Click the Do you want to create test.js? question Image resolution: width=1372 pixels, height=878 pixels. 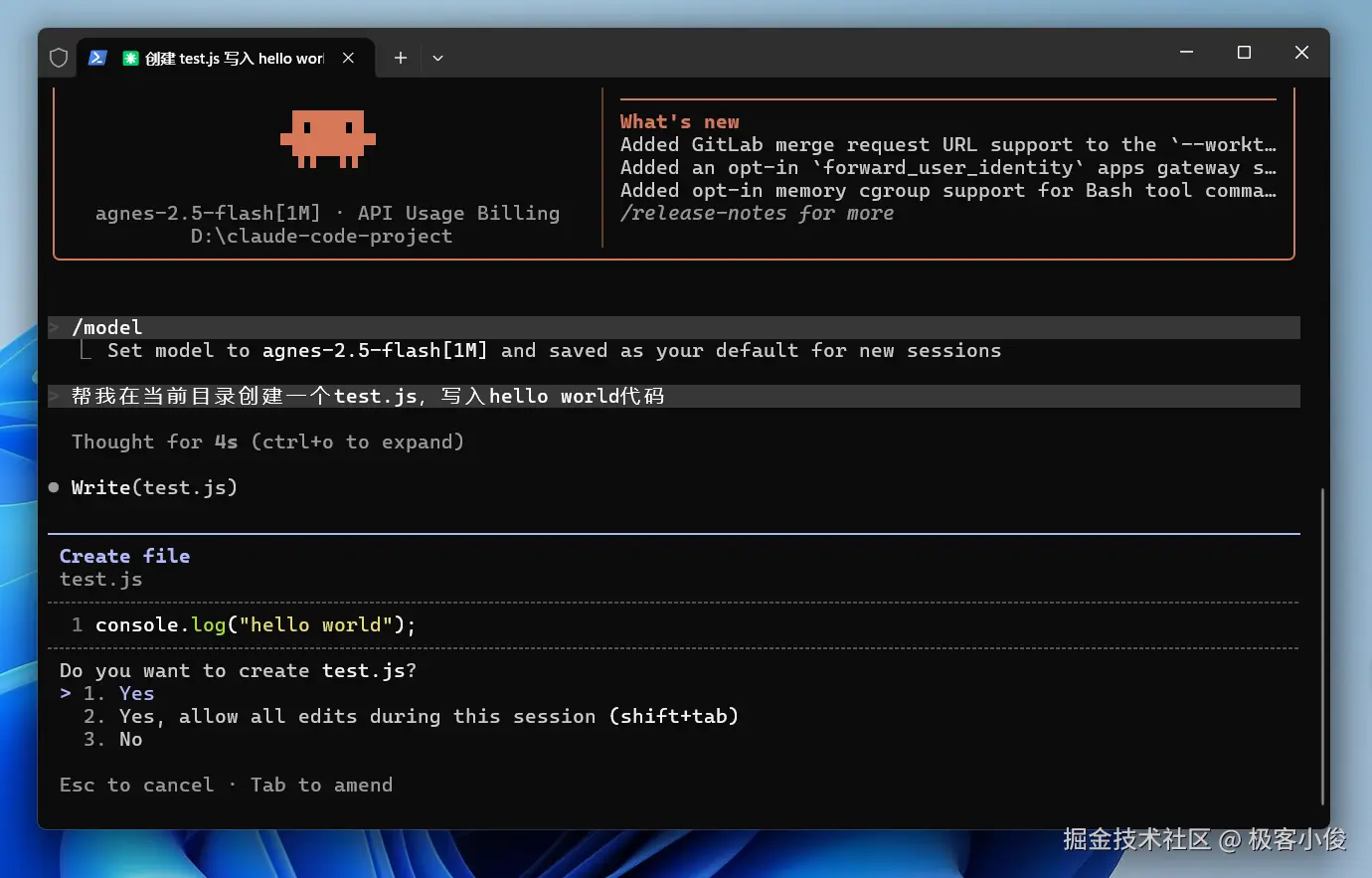(238, 670)
